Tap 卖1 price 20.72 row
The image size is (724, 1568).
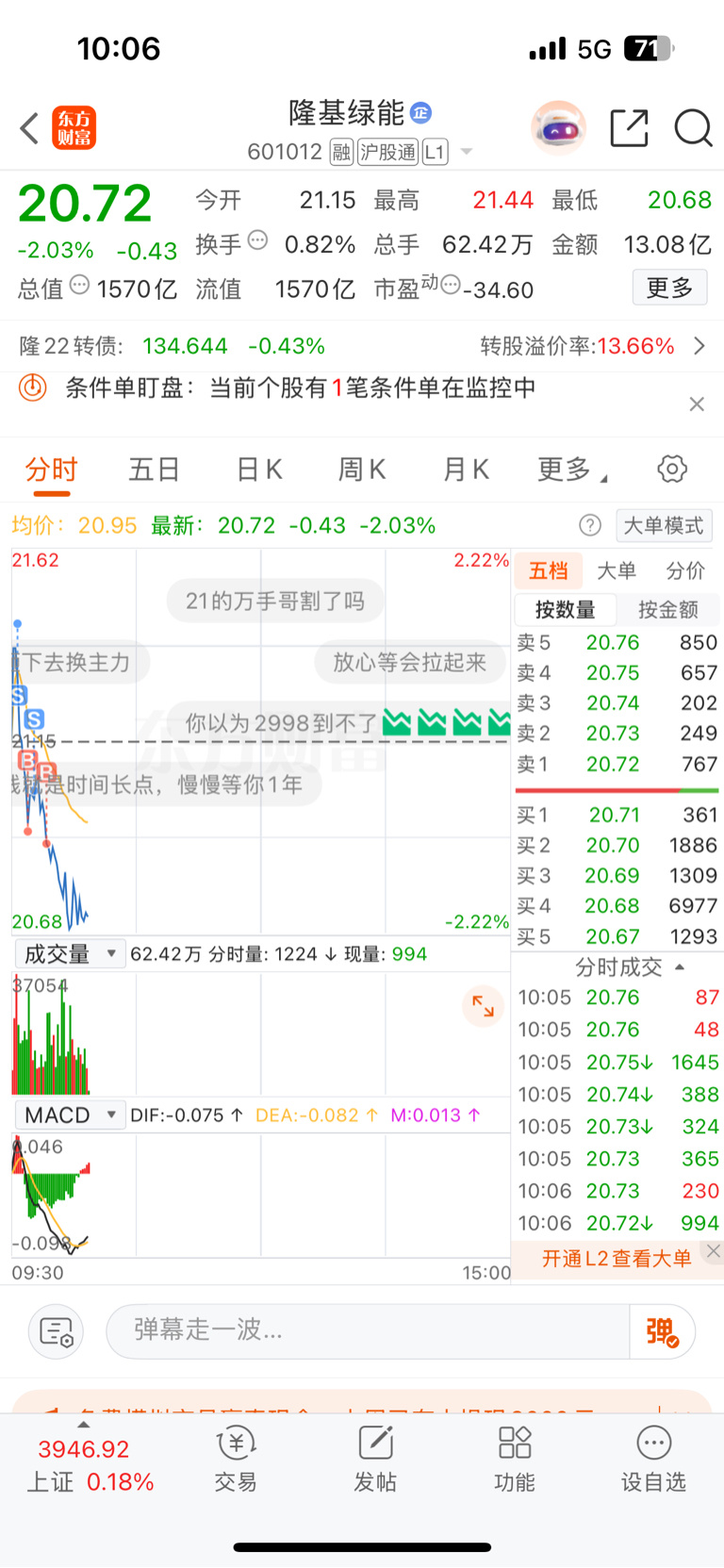[617, 764]
